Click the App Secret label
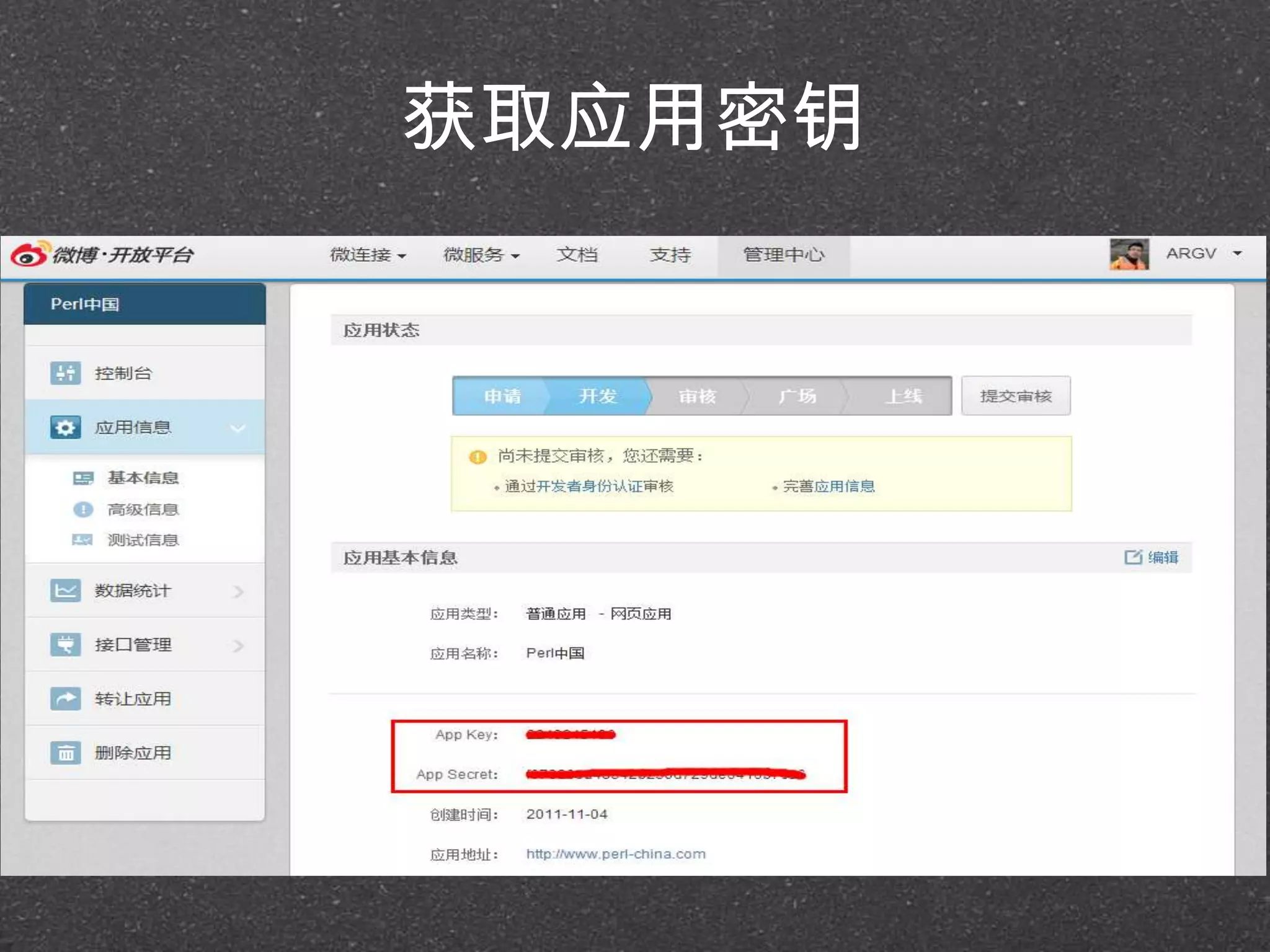1270x952 pixels. (x=457, y=774)
